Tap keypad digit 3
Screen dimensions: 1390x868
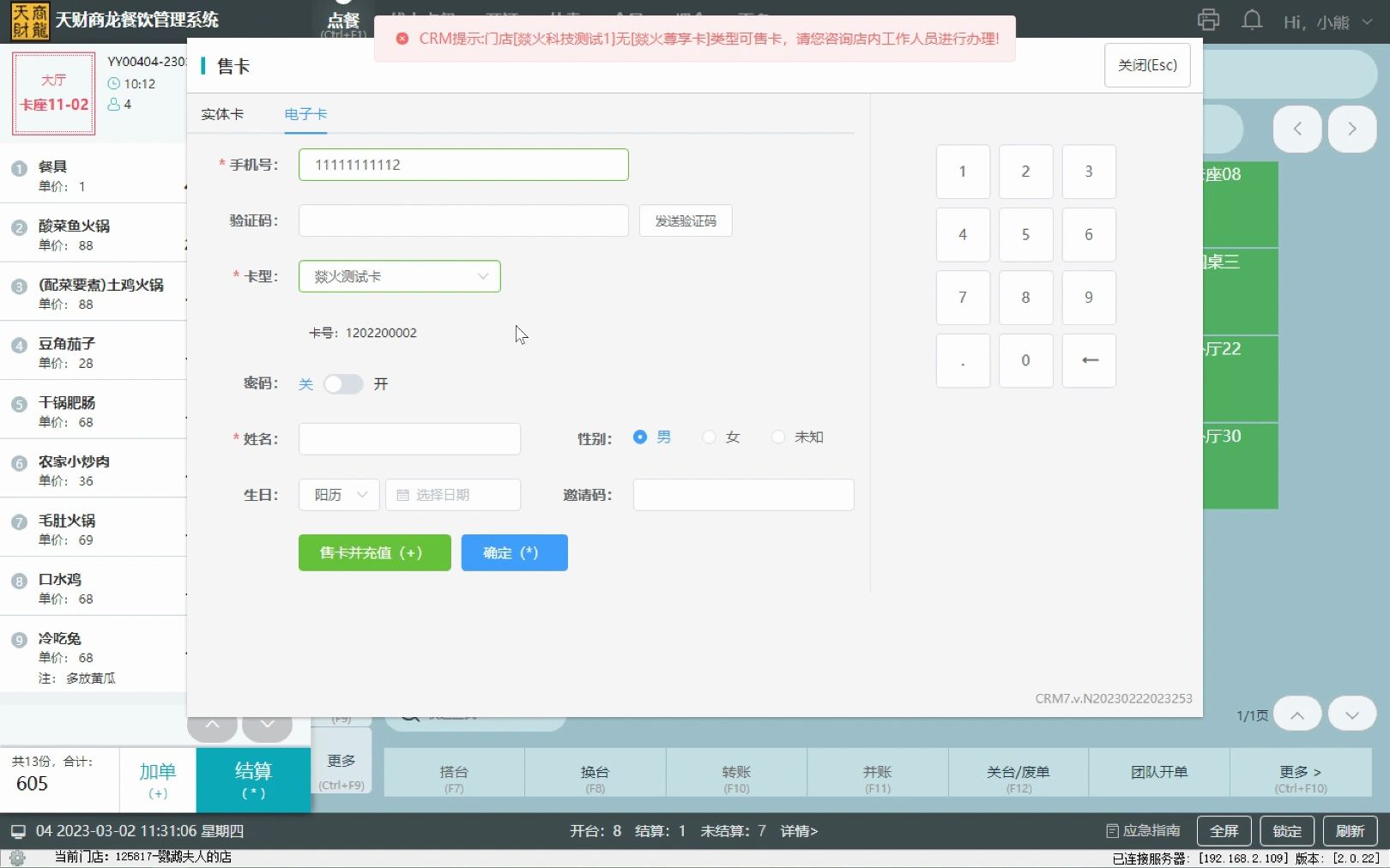click(1089, 172)
